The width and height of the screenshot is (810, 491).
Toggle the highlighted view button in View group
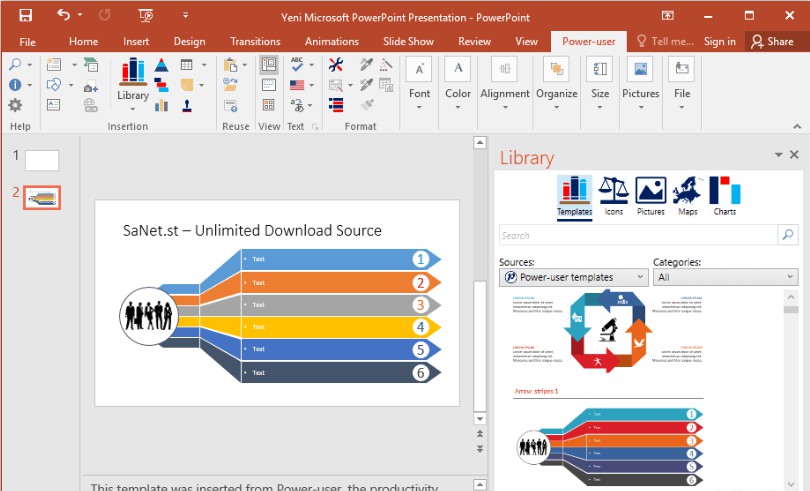[x=268, y=64]
